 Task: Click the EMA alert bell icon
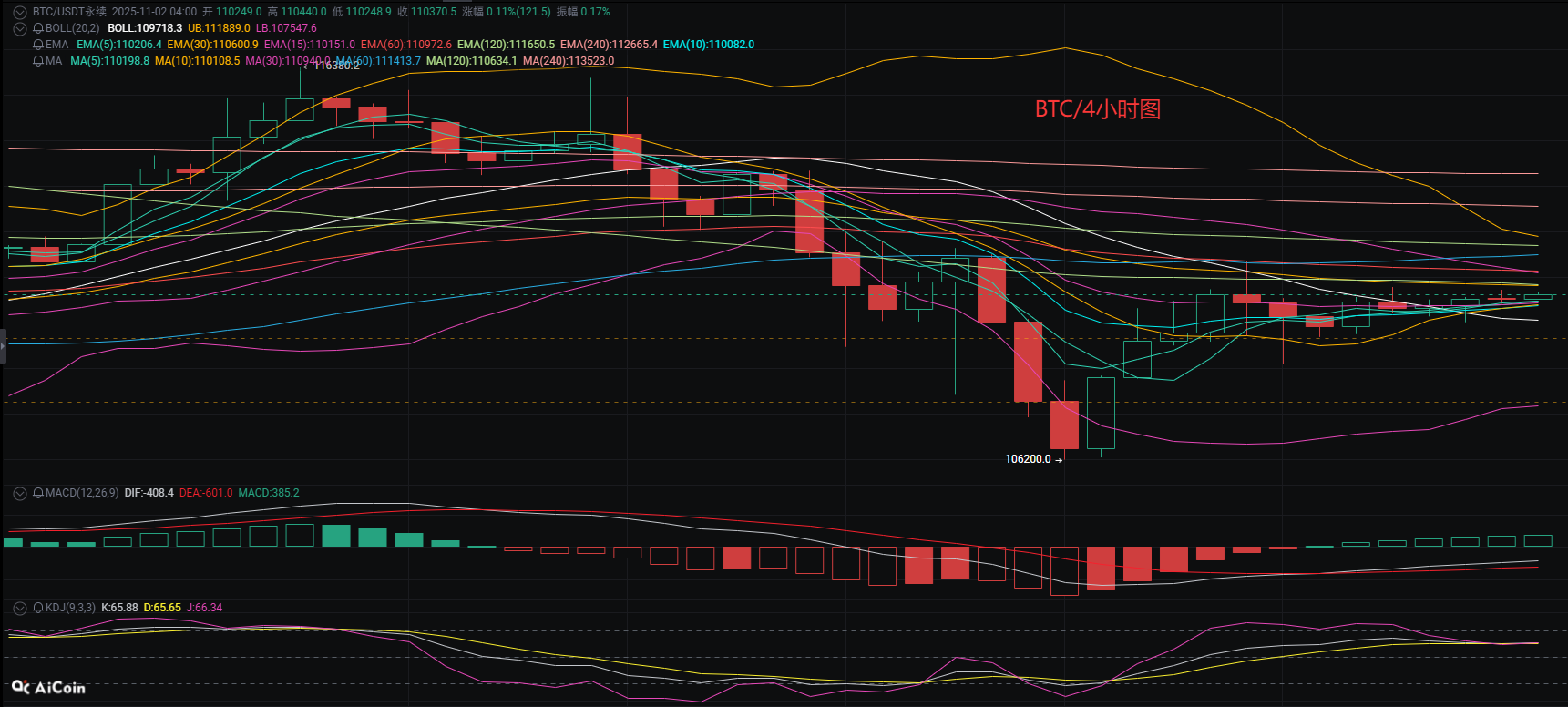pyautogui.click(x=38, y=45)
